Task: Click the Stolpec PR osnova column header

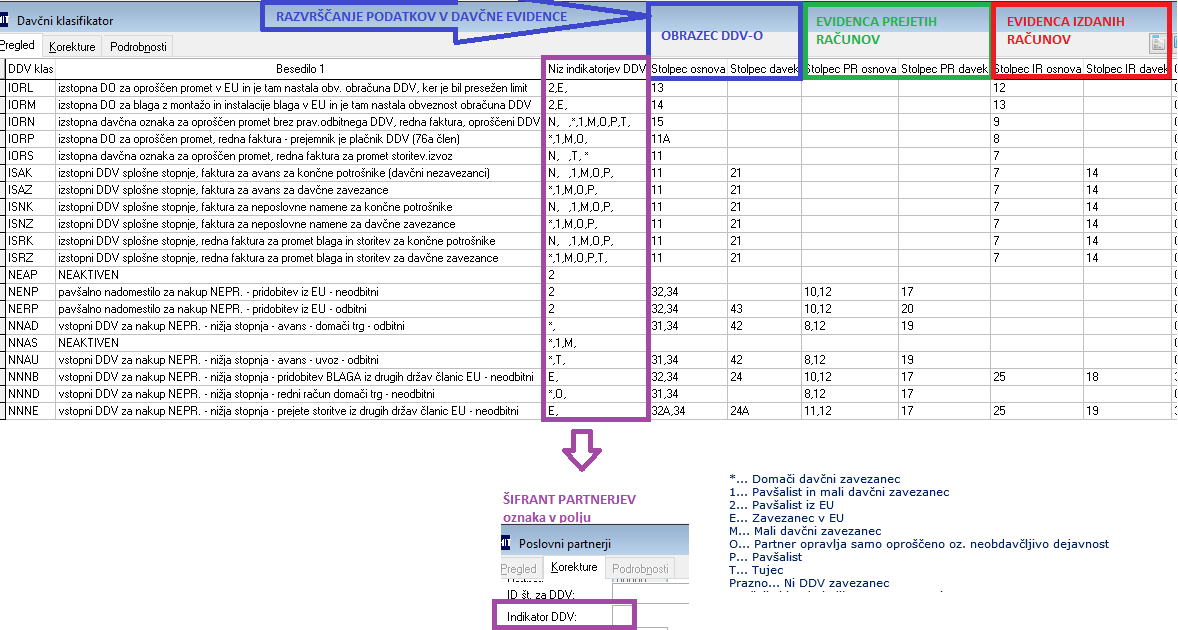Action: (850, 69)
